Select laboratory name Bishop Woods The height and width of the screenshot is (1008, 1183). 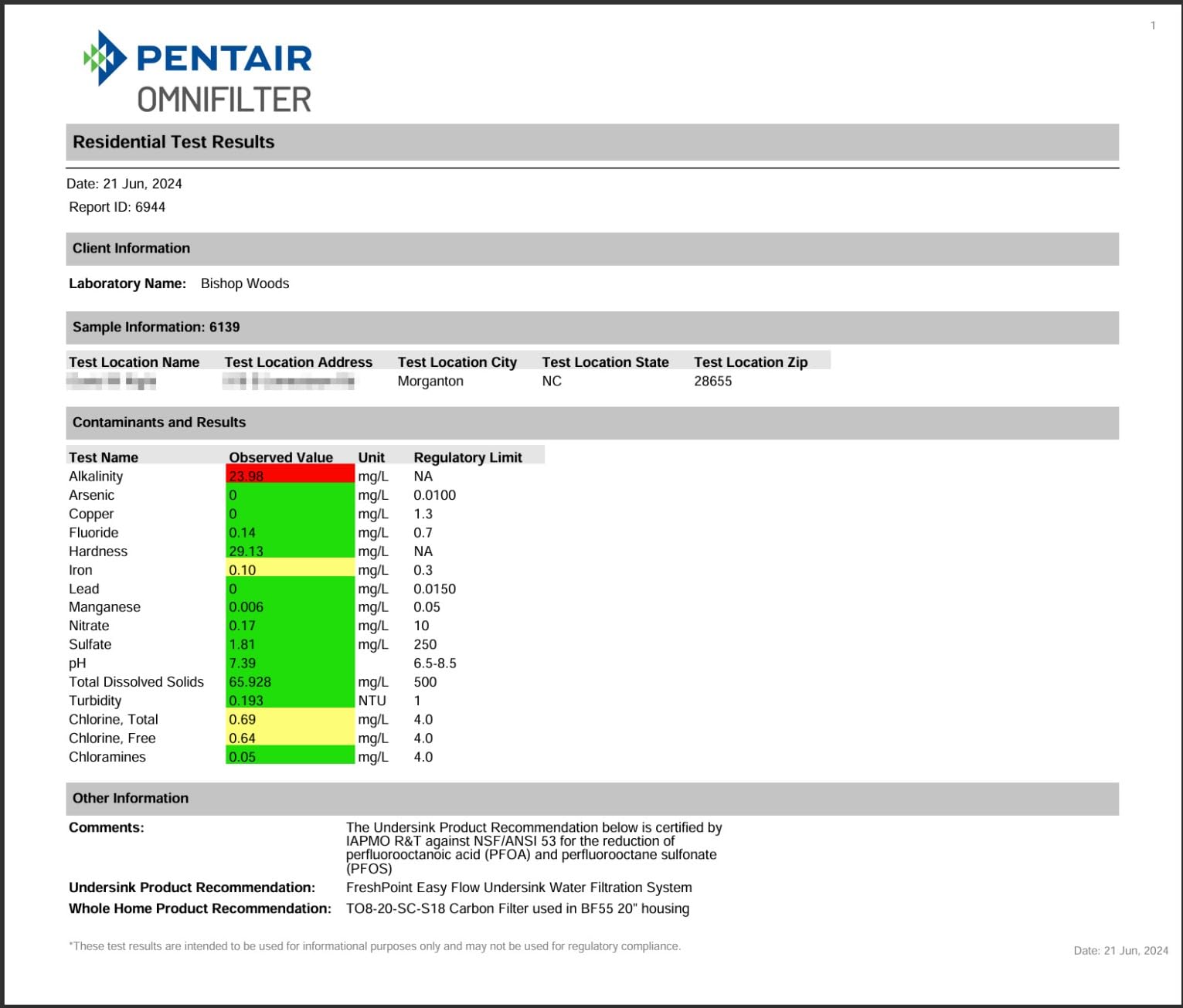click(245, 283)
